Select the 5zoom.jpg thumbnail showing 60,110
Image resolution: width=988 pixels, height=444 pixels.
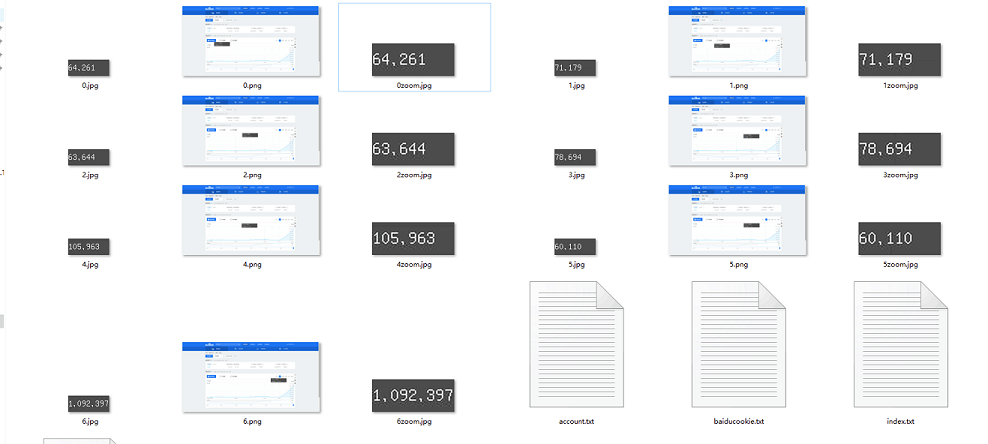[899, 239]
